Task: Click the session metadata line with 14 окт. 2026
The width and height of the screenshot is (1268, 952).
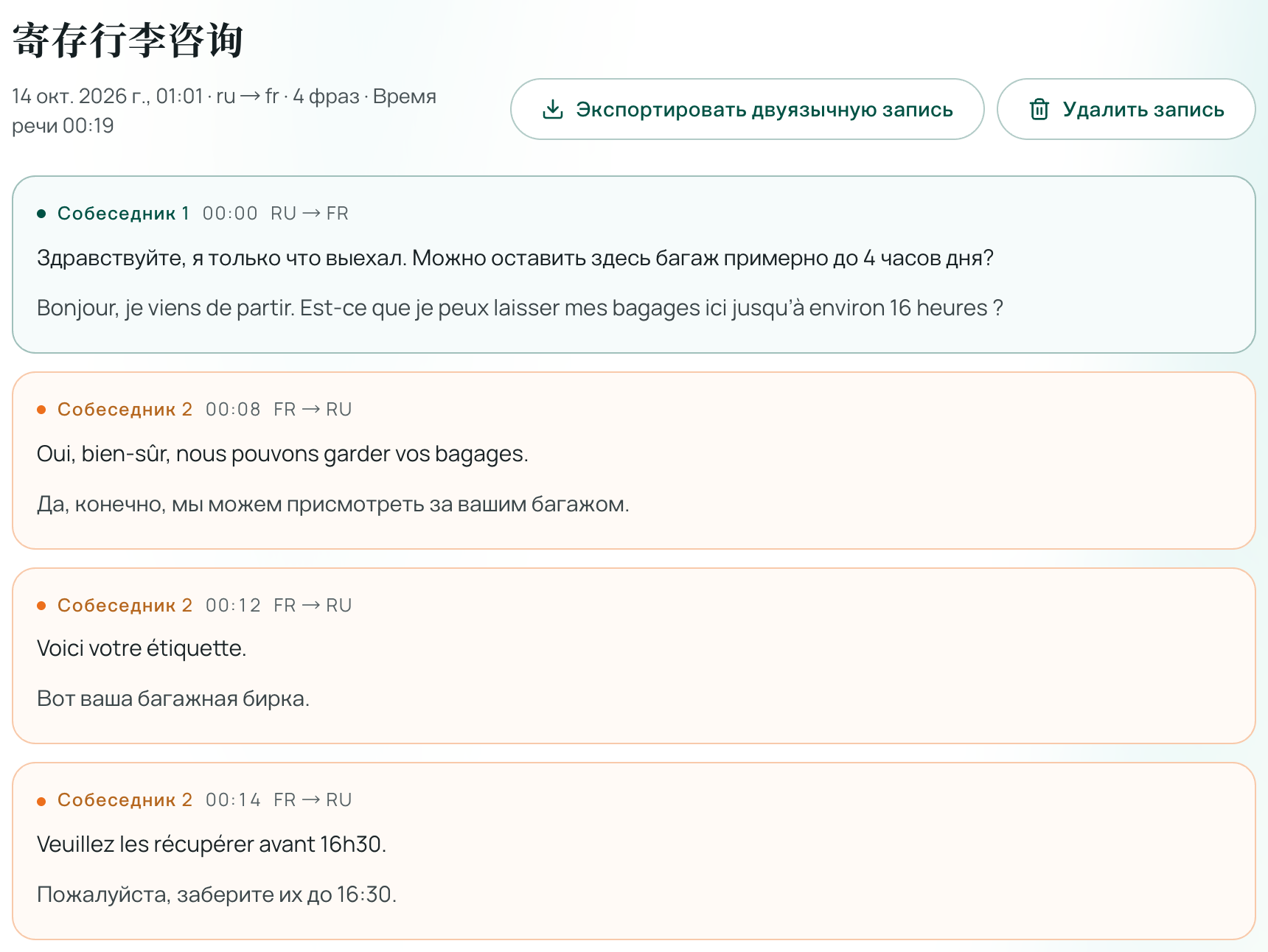Action: (224, 111)
